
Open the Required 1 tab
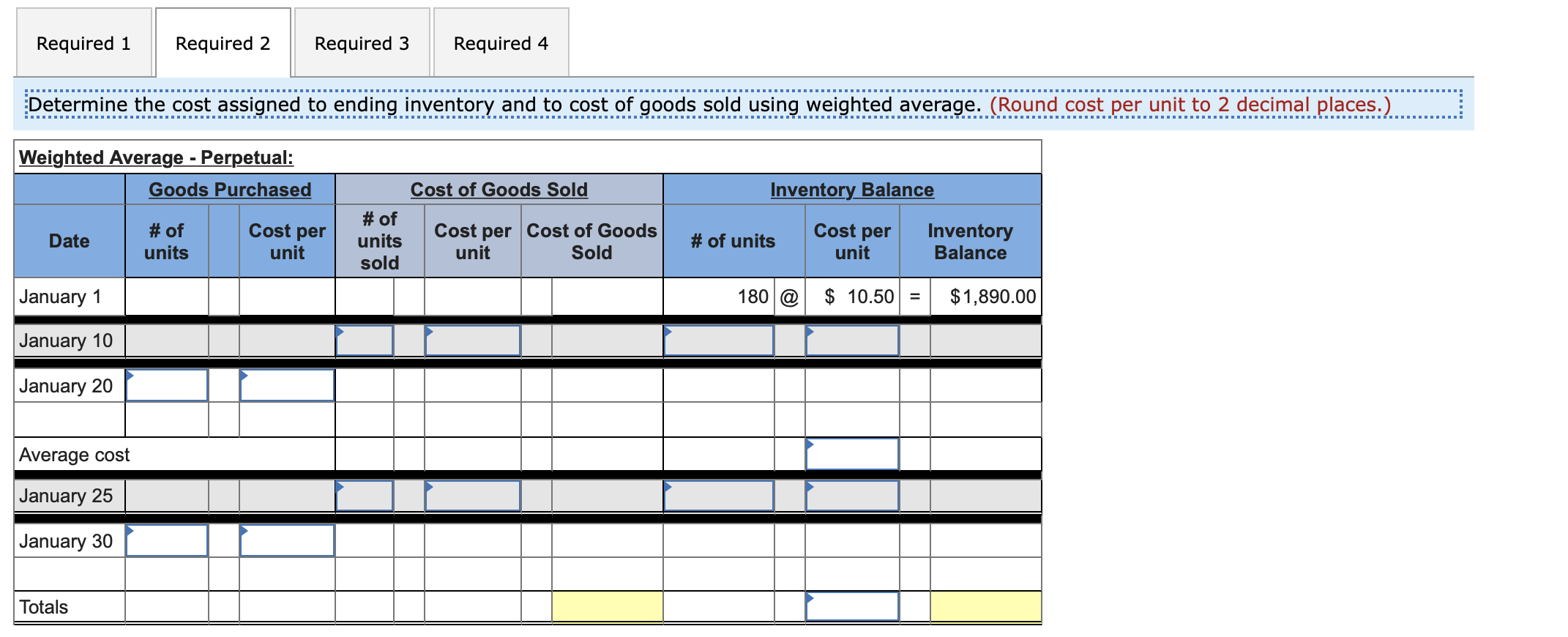[83, 43]
